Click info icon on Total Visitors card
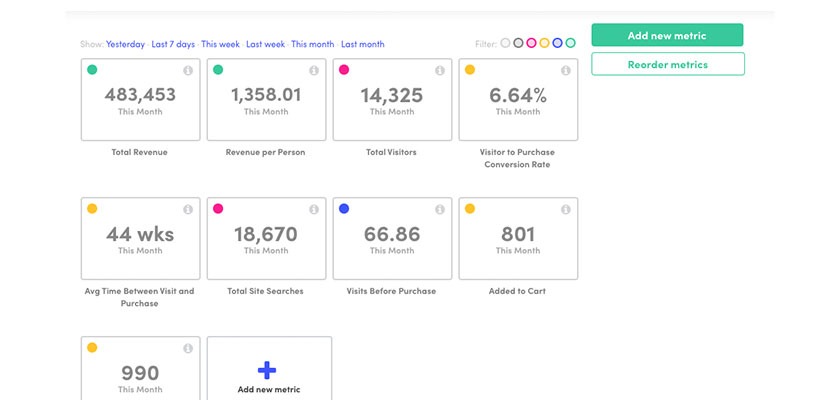This screenshot has height=400, width=840. pyautogui.click(x=439, y=71)
